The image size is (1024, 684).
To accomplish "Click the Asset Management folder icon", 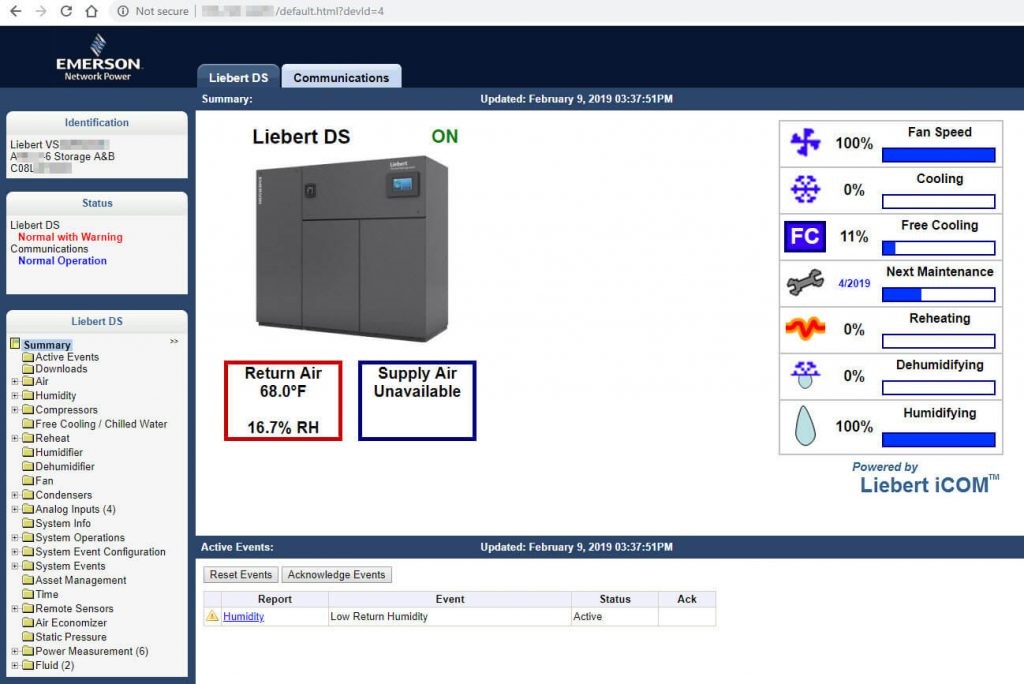I will [x=27, y=580].
